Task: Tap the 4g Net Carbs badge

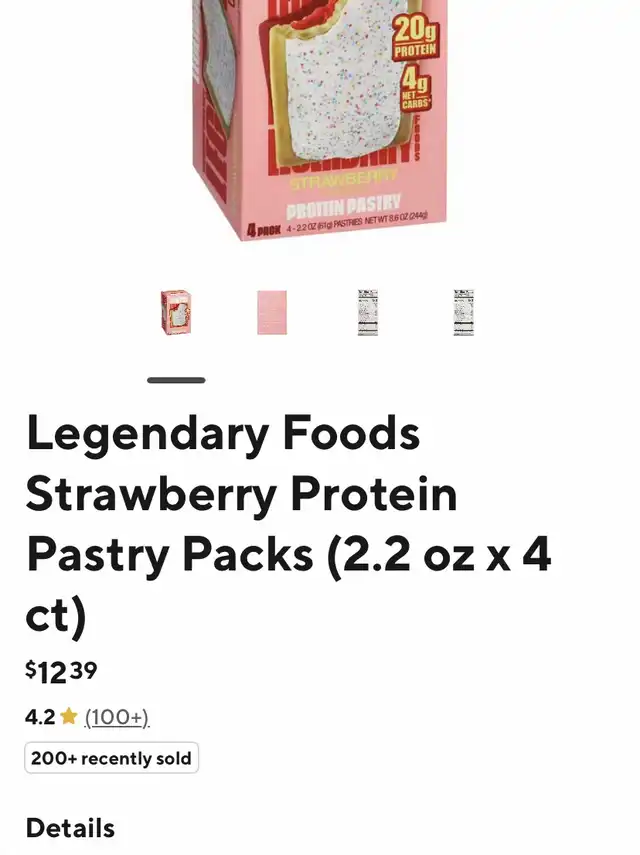Action: [x=415, y=89]
